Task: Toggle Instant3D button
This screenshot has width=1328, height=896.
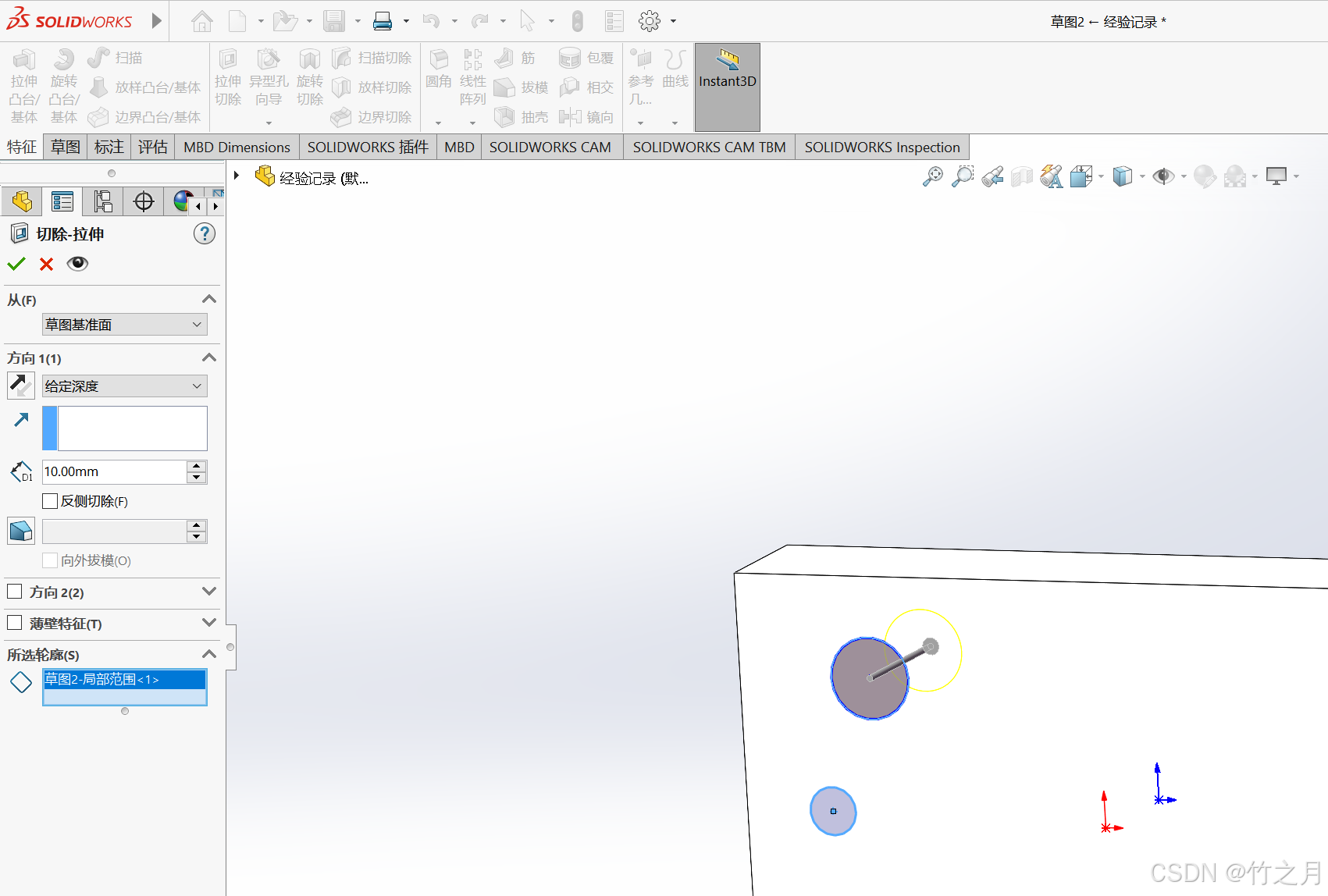Action: click(728, 87)
